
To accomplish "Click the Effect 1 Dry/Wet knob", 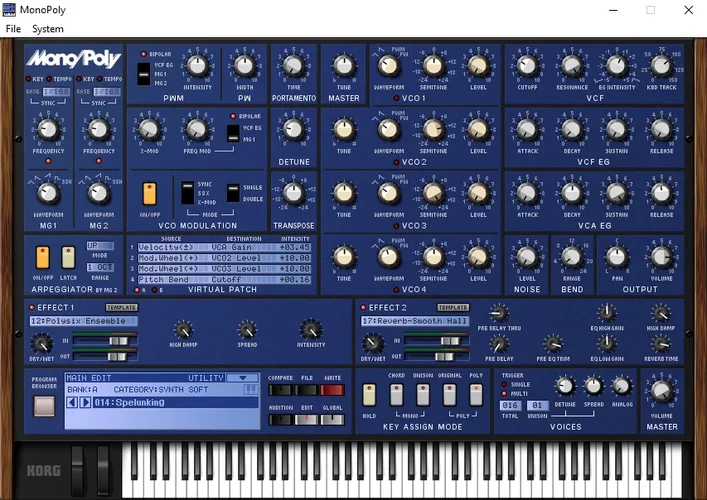I will (x=41, y=344).
